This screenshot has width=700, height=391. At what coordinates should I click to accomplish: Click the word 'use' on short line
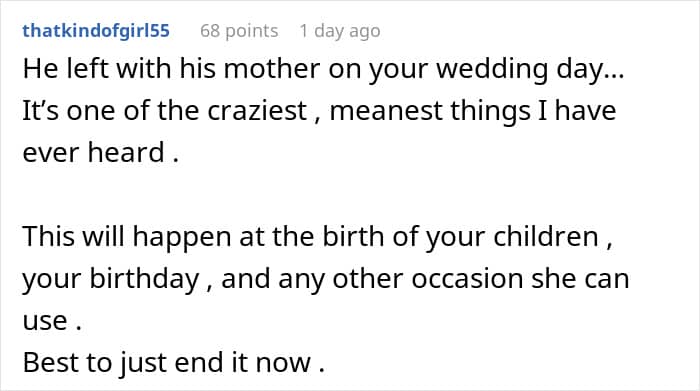click(x=45, y=321)
